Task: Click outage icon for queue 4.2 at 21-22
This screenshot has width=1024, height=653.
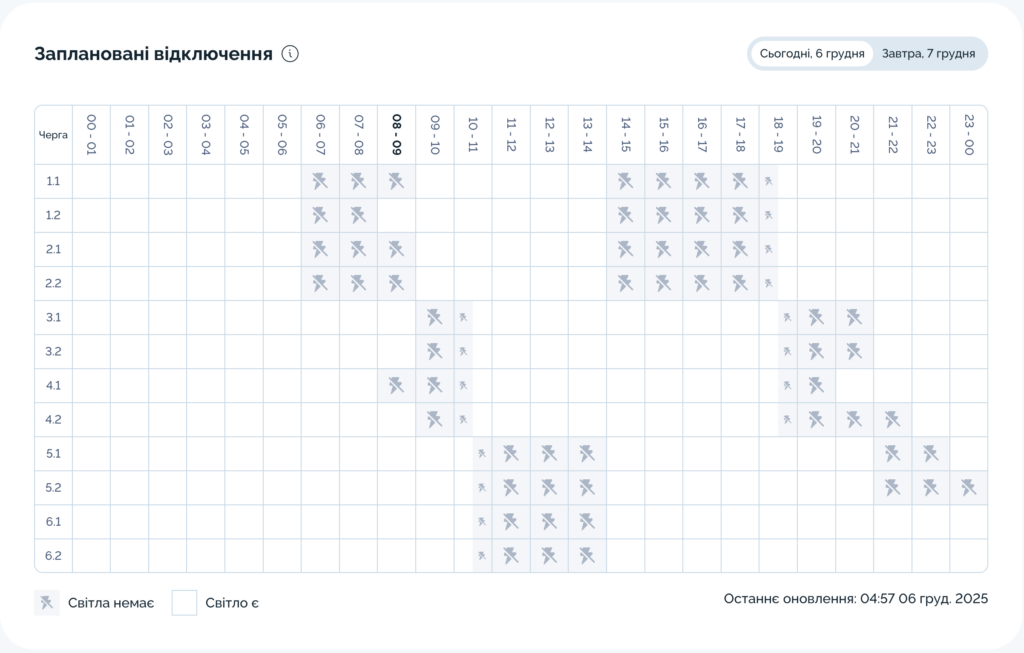Action: pyautogui.click(x=892, y=419)
